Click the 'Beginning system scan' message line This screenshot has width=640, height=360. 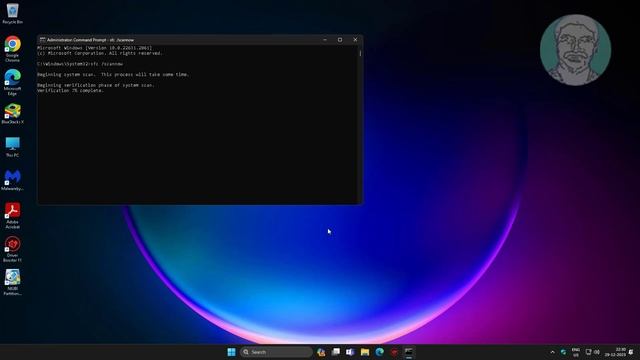tap(113, 75)
